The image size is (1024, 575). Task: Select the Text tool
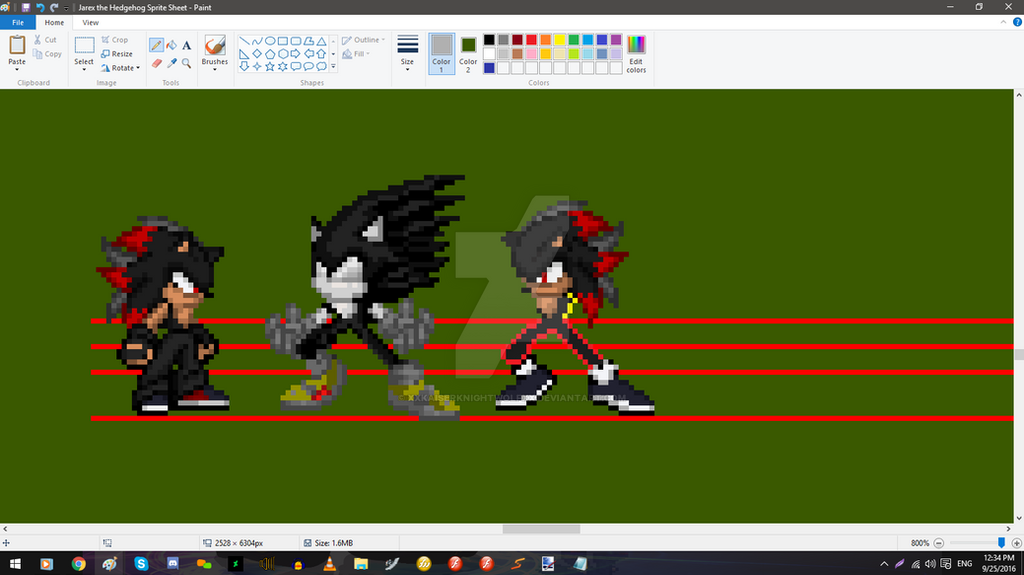[187, 45]
